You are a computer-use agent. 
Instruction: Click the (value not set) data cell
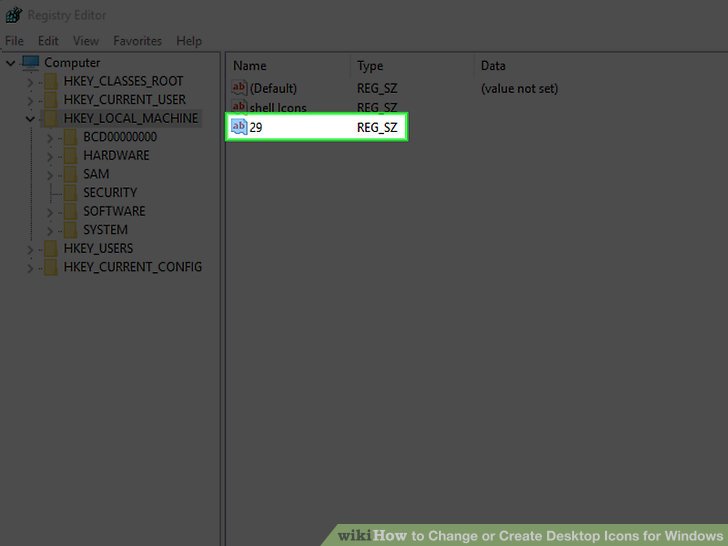[x=519, y=88]
